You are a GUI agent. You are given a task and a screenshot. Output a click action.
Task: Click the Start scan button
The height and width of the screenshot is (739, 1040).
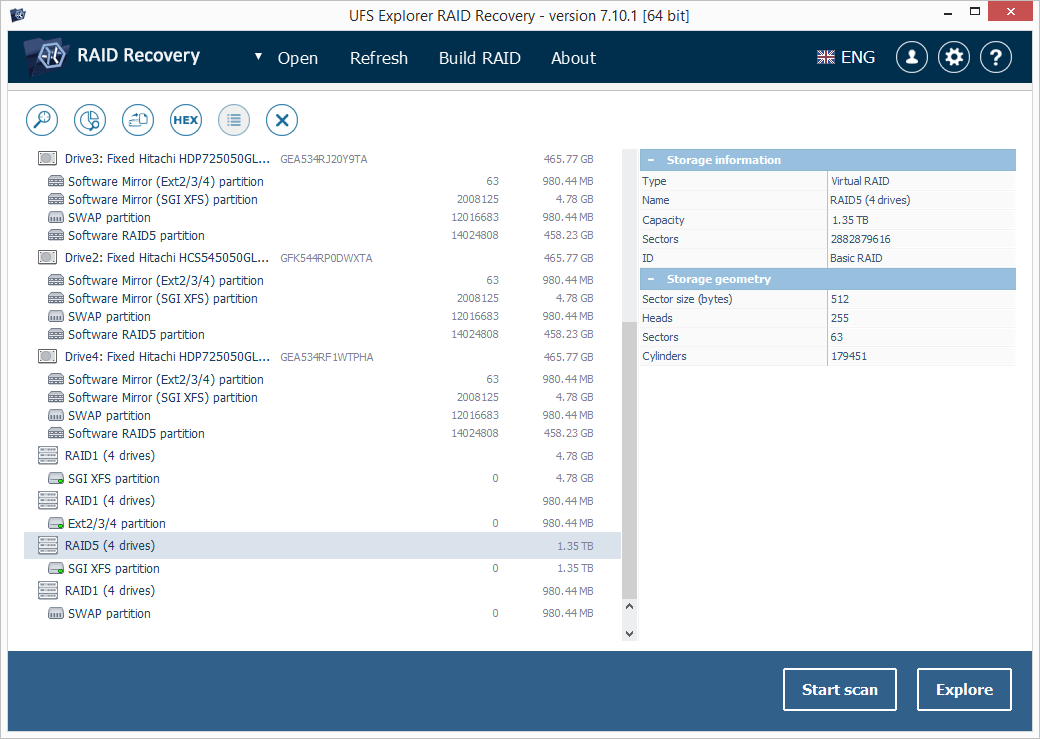pos(840,689)
